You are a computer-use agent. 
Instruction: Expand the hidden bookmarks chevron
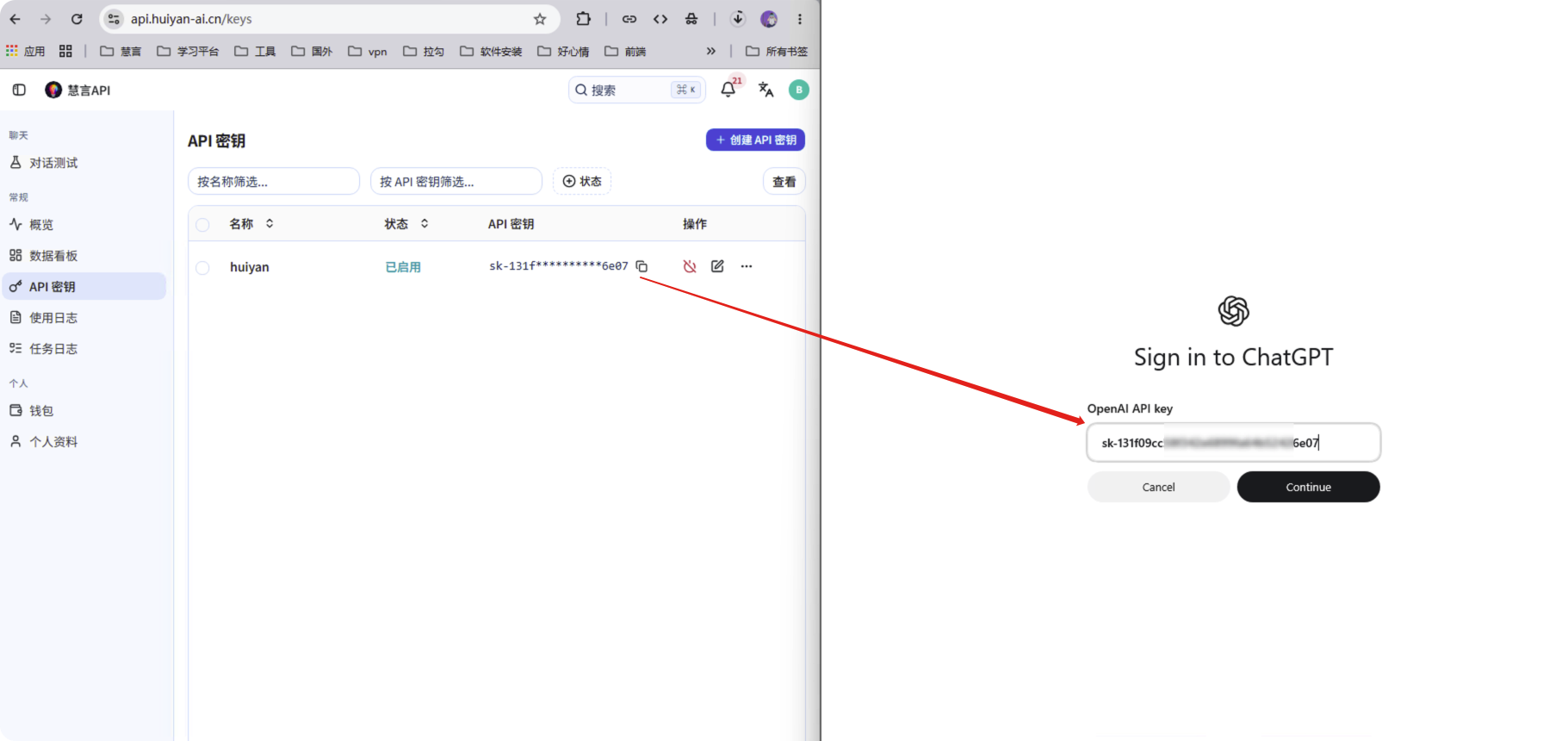[711, 51]
